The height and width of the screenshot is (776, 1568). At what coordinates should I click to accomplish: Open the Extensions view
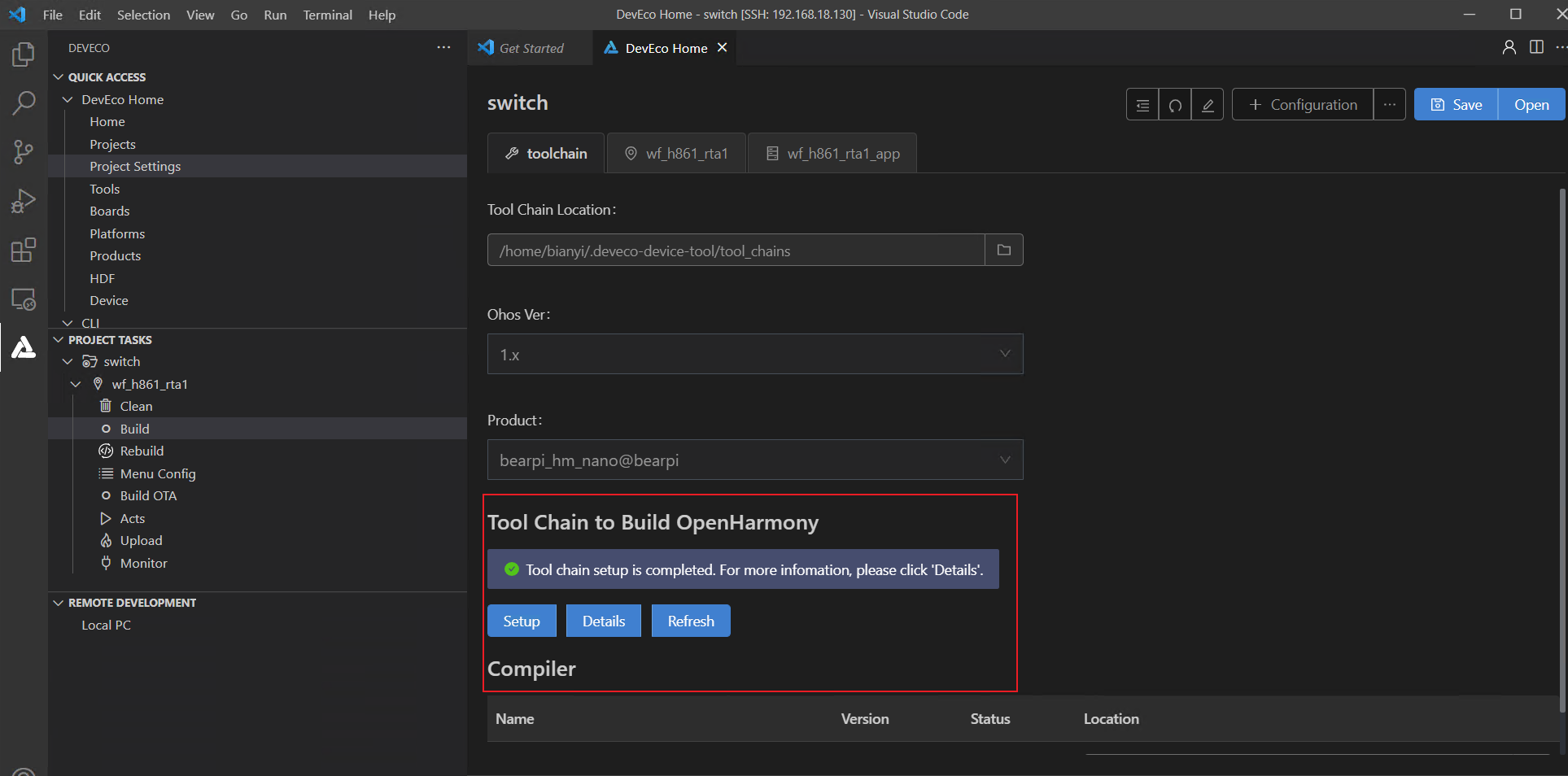pos(24,250)
